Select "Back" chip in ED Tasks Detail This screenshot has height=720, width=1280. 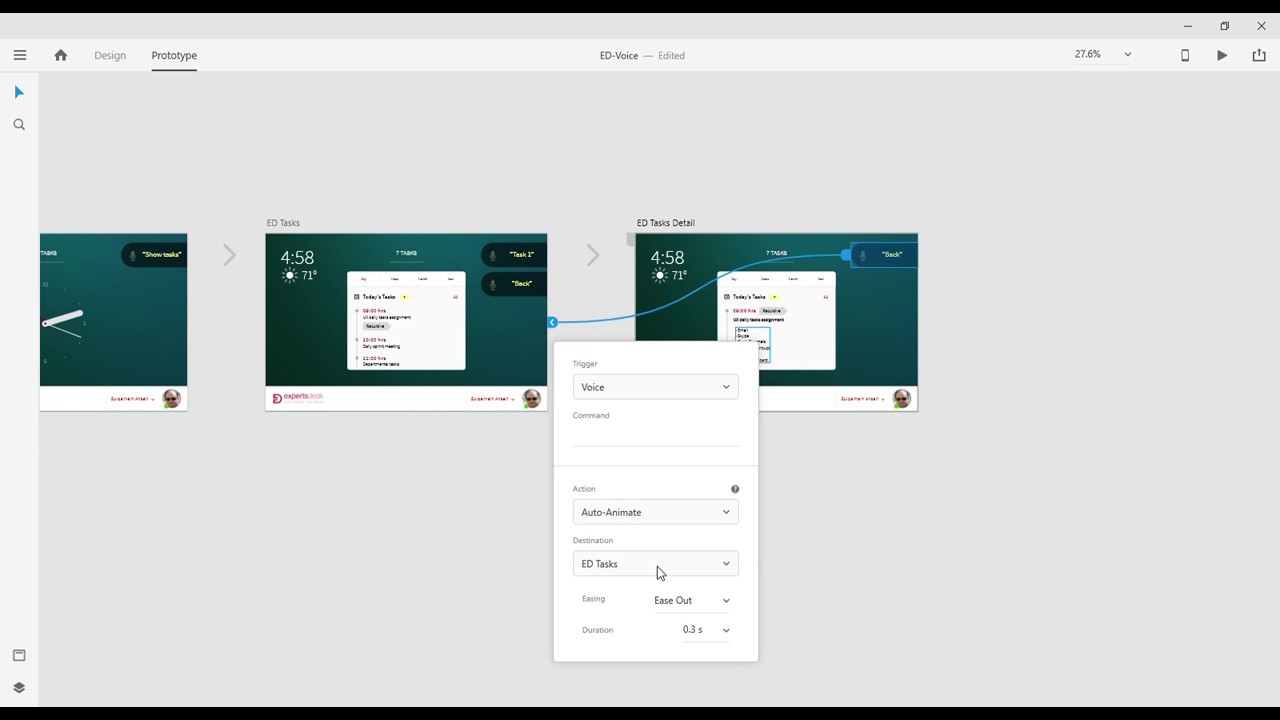tap(884, 255)
